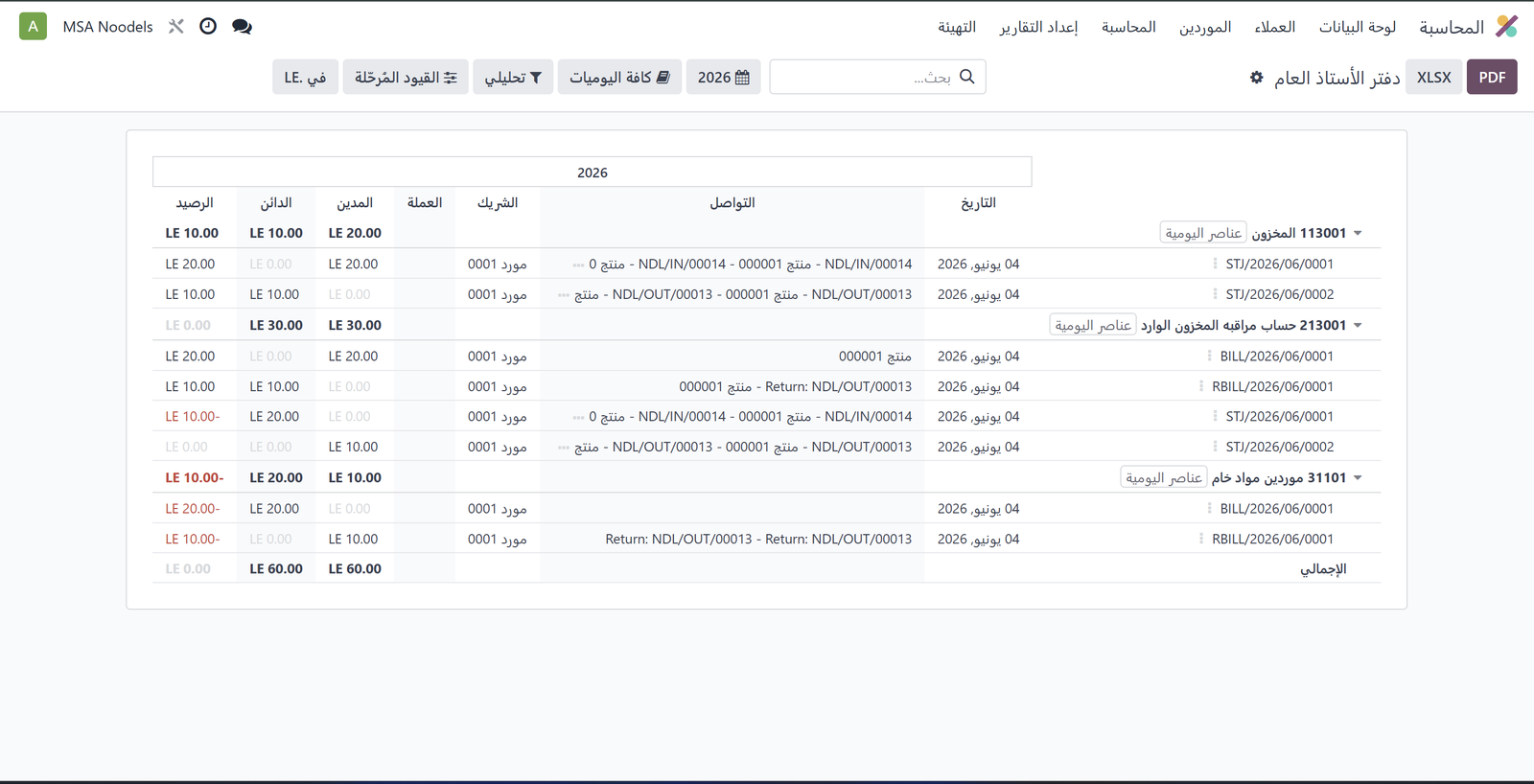Click دفتر الأستاذ العام report title
Screen dimensions: 1534x784
point(1336,78)
